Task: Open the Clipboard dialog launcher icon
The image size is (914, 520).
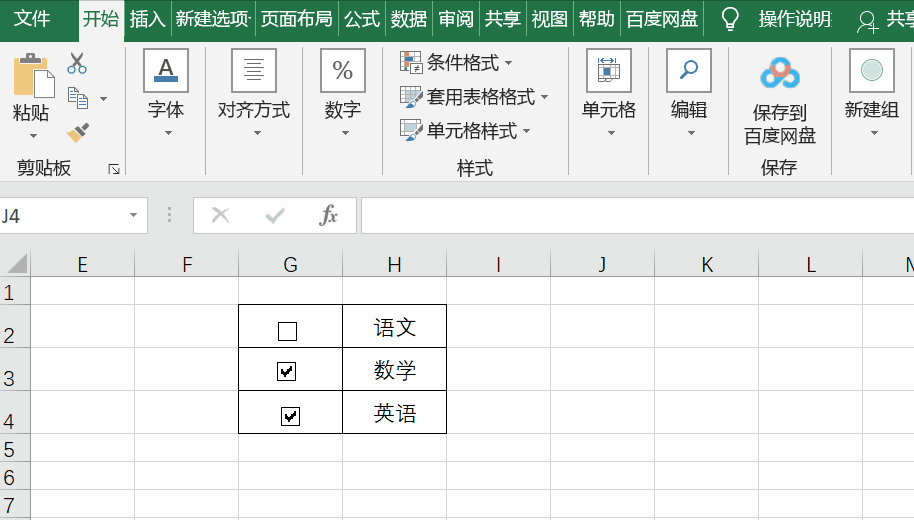Action: [x=114, y=170]
